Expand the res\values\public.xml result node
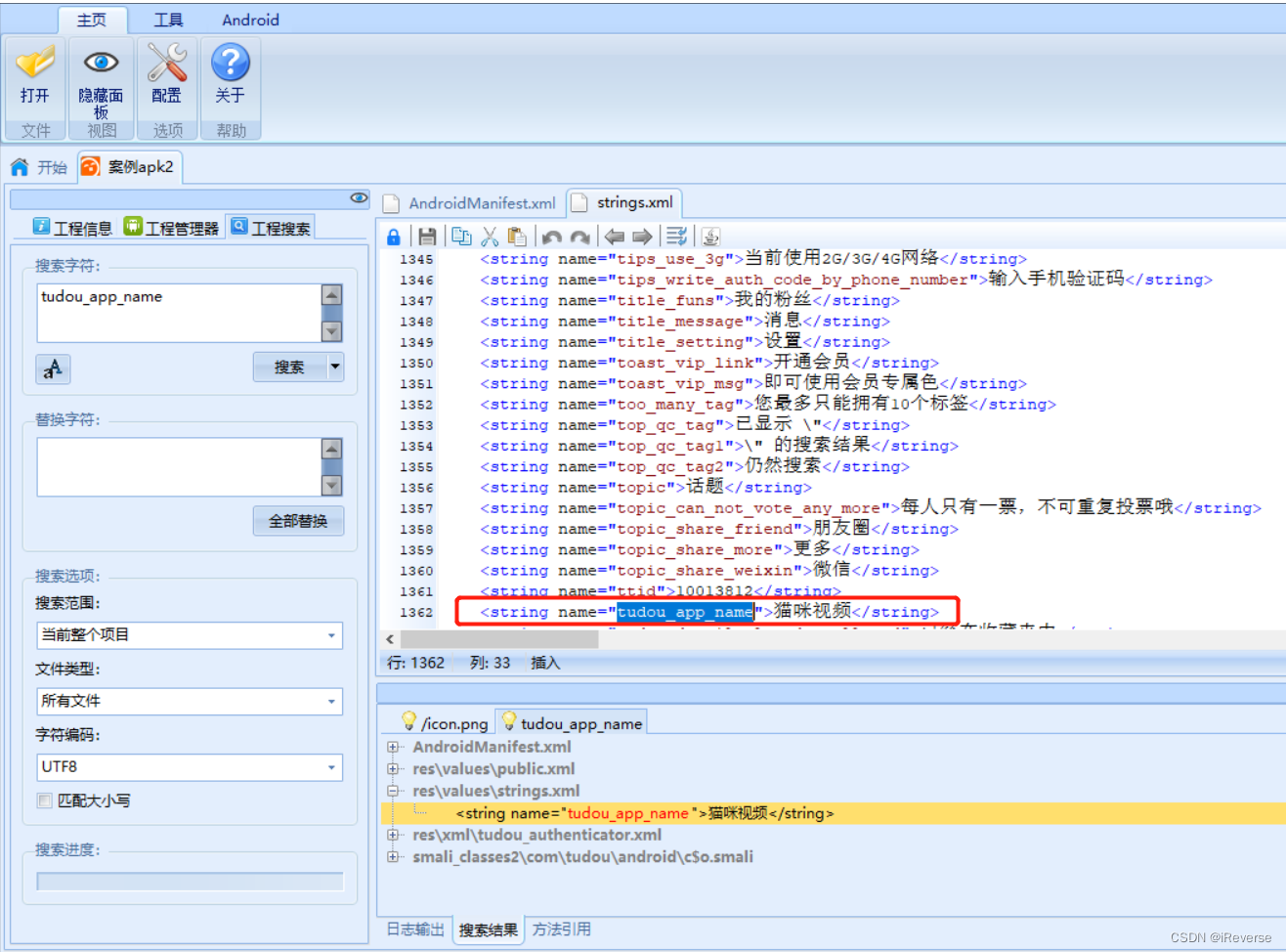The height and width of the screenshot is (952, 1286). 393,769
